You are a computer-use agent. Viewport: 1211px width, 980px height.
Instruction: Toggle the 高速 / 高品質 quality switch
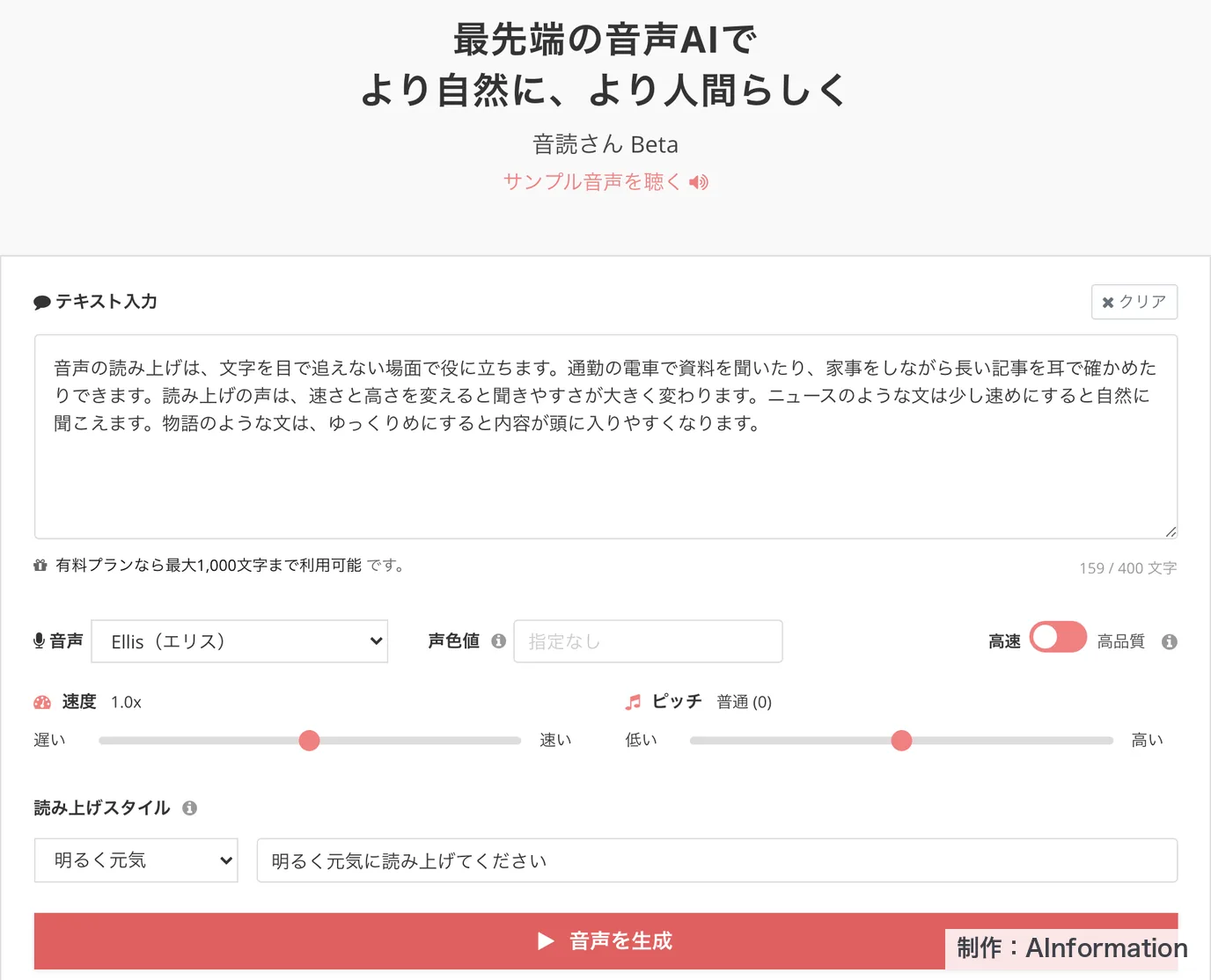coord(1058,638)
